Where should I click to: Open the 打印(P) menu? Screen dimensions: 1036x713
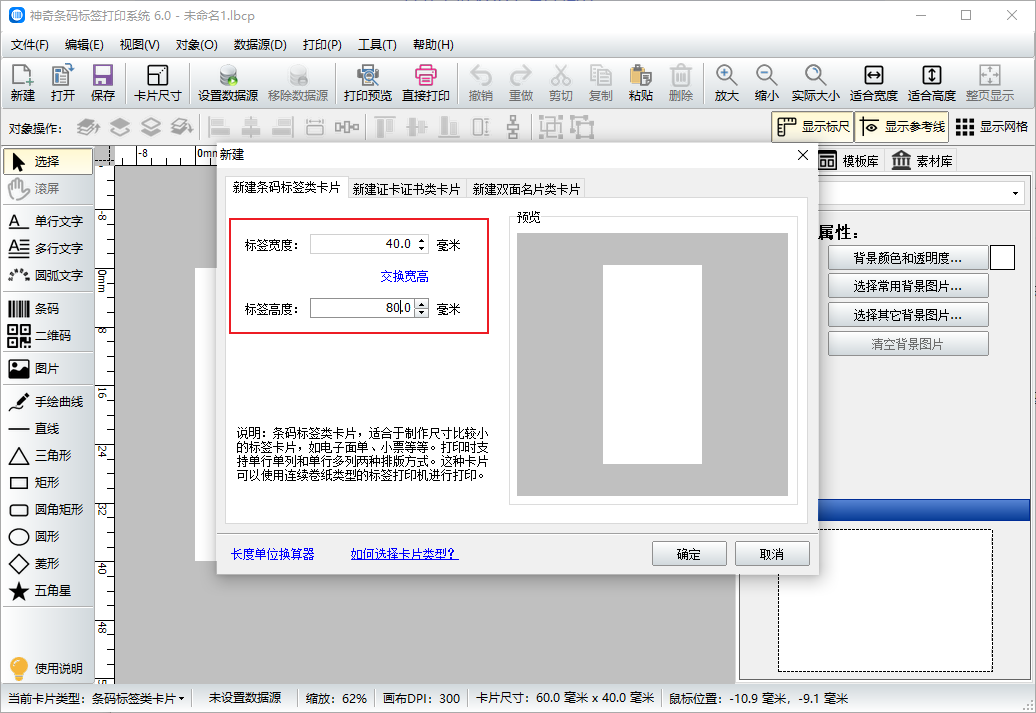322,45
